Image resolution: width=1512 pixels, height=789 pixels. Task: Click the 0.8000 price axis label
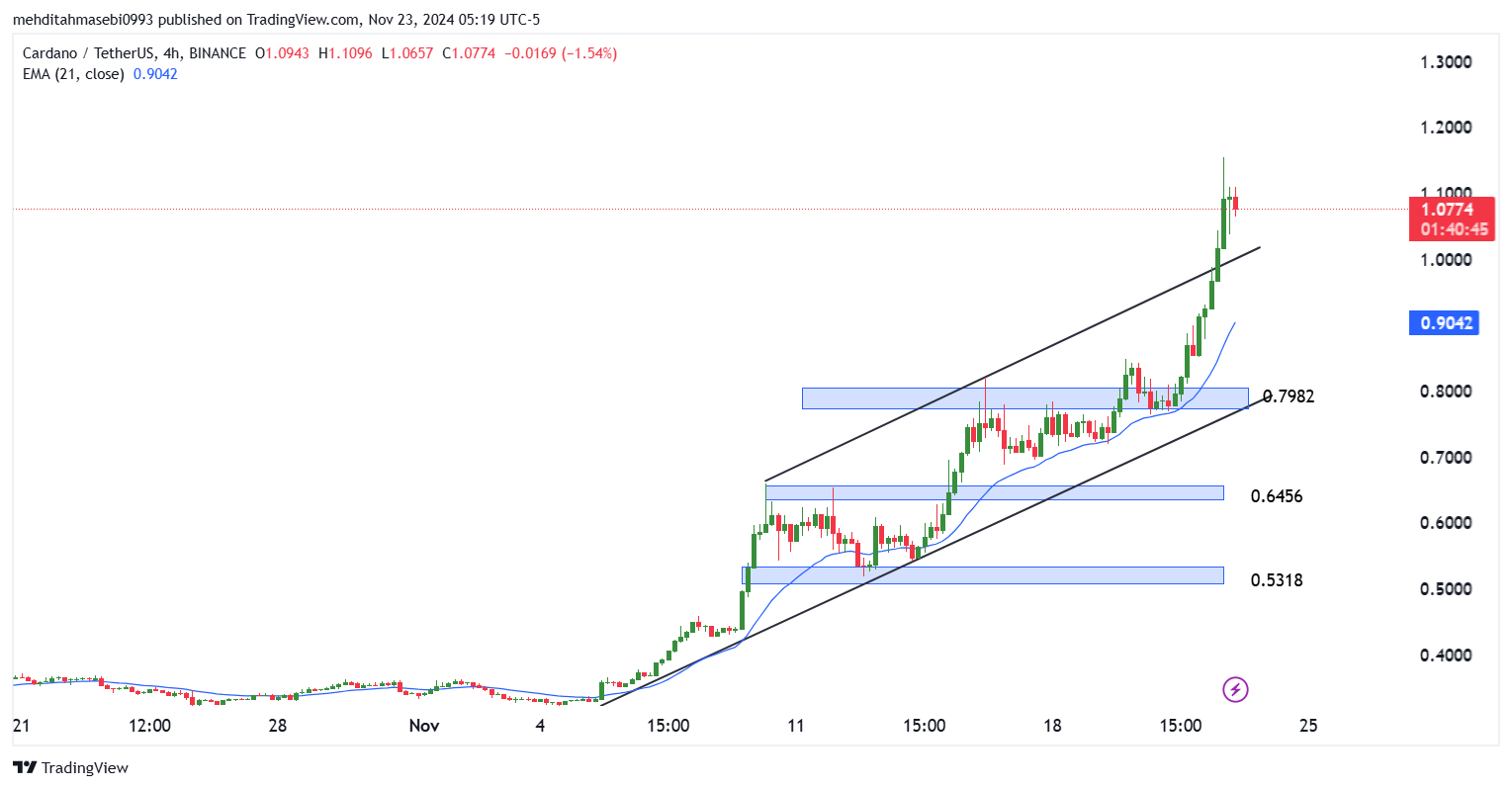[x=1446, y=392]
